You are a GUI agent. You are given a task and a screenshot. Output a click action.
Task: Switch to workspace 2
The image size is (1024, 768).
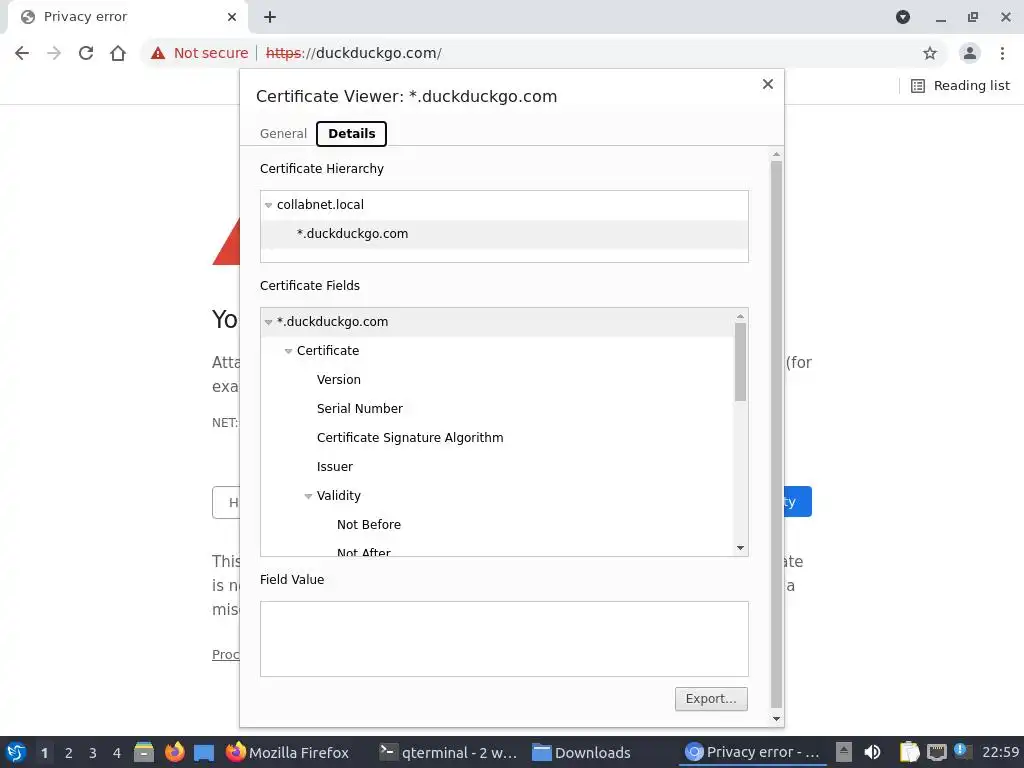point(69,753)
